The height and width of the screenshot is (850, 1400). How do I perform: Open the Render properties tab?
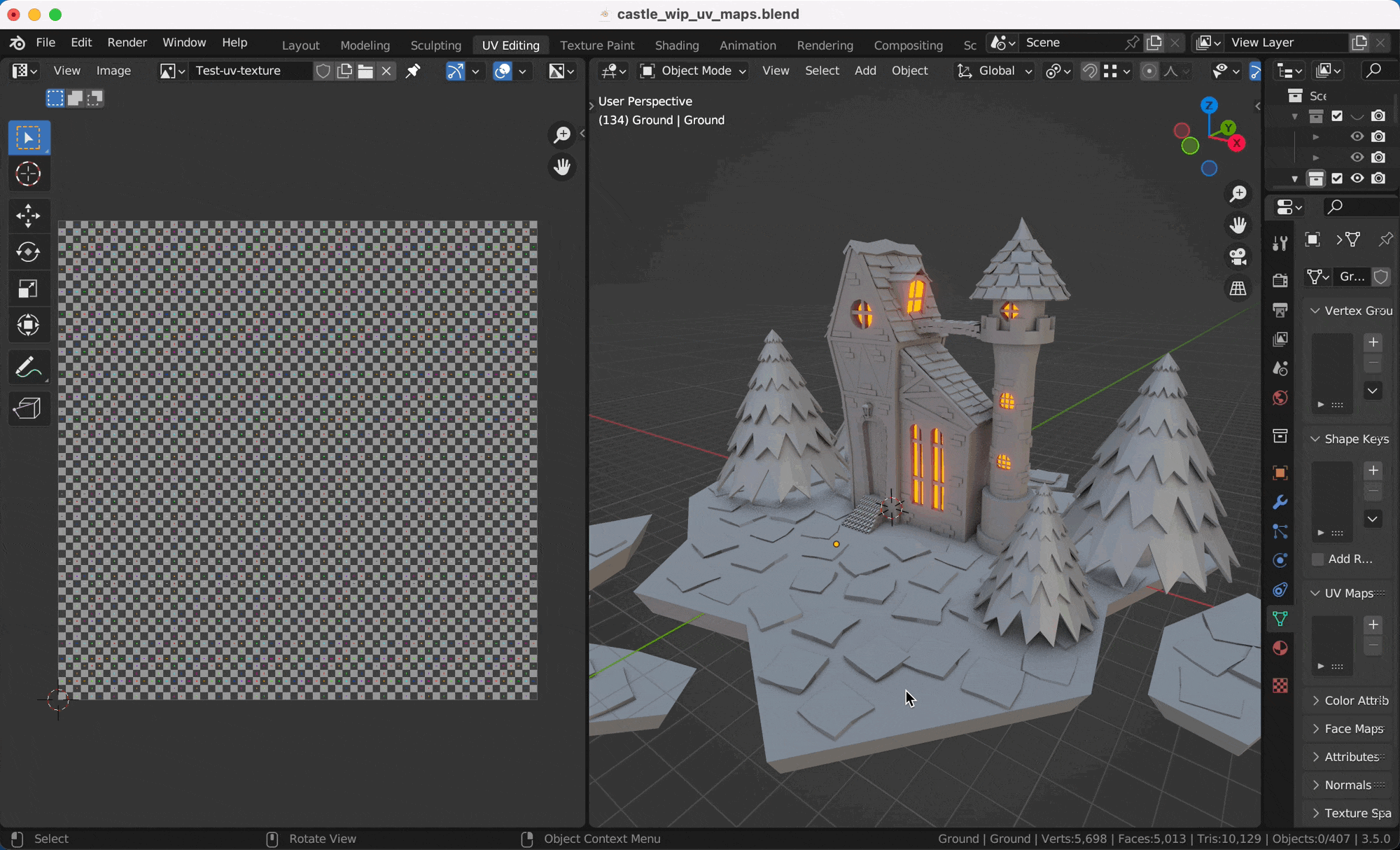pyautogui.click(x=1280, y=280)
